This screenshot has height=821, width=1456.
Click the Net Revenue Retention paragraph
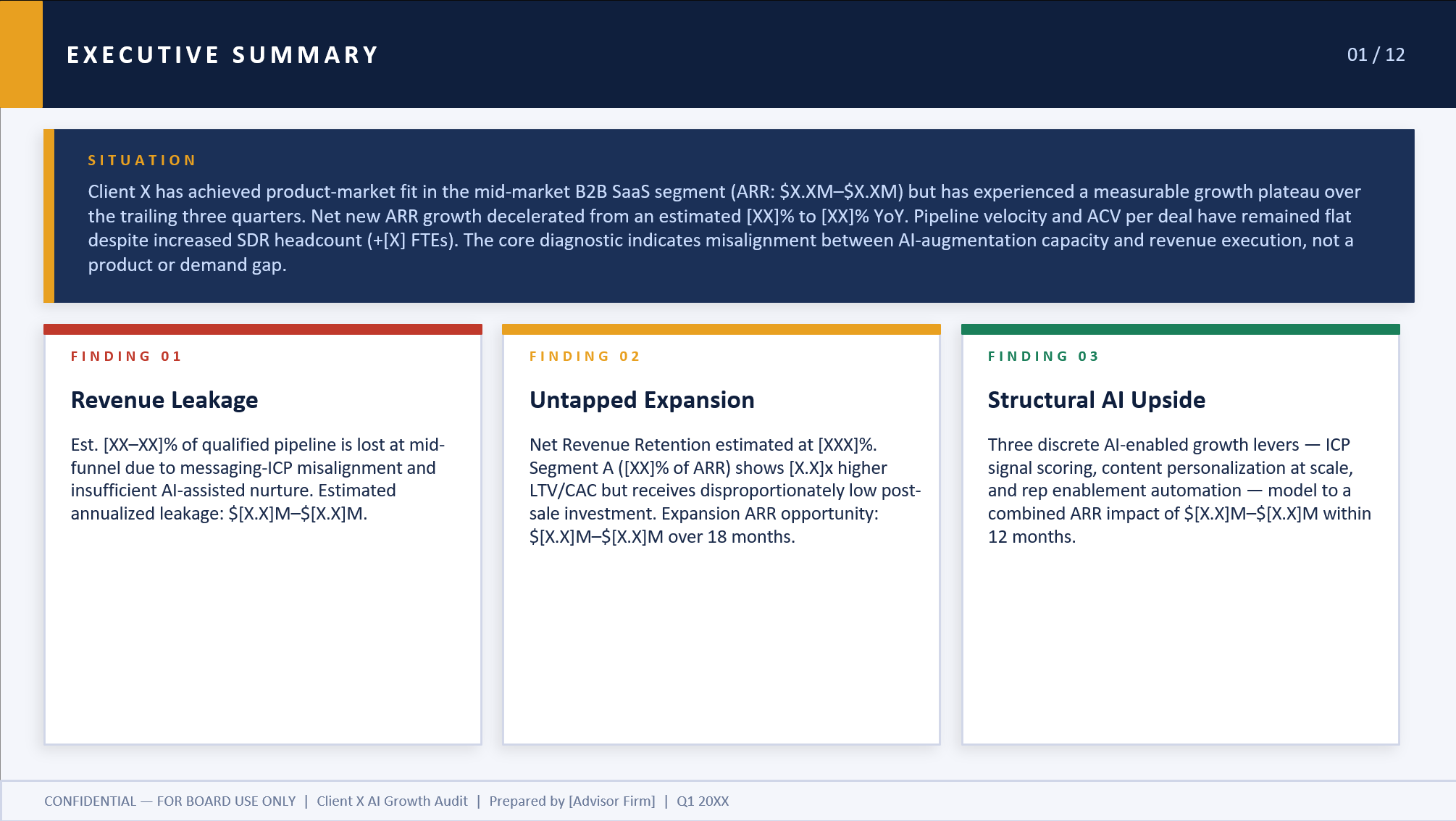(x=724, y=491)
